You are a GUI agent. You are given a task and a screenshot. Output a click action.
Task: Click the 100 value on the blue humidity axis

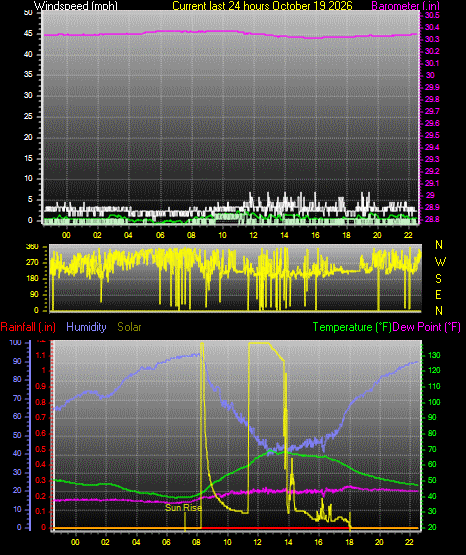coord(16,342)
